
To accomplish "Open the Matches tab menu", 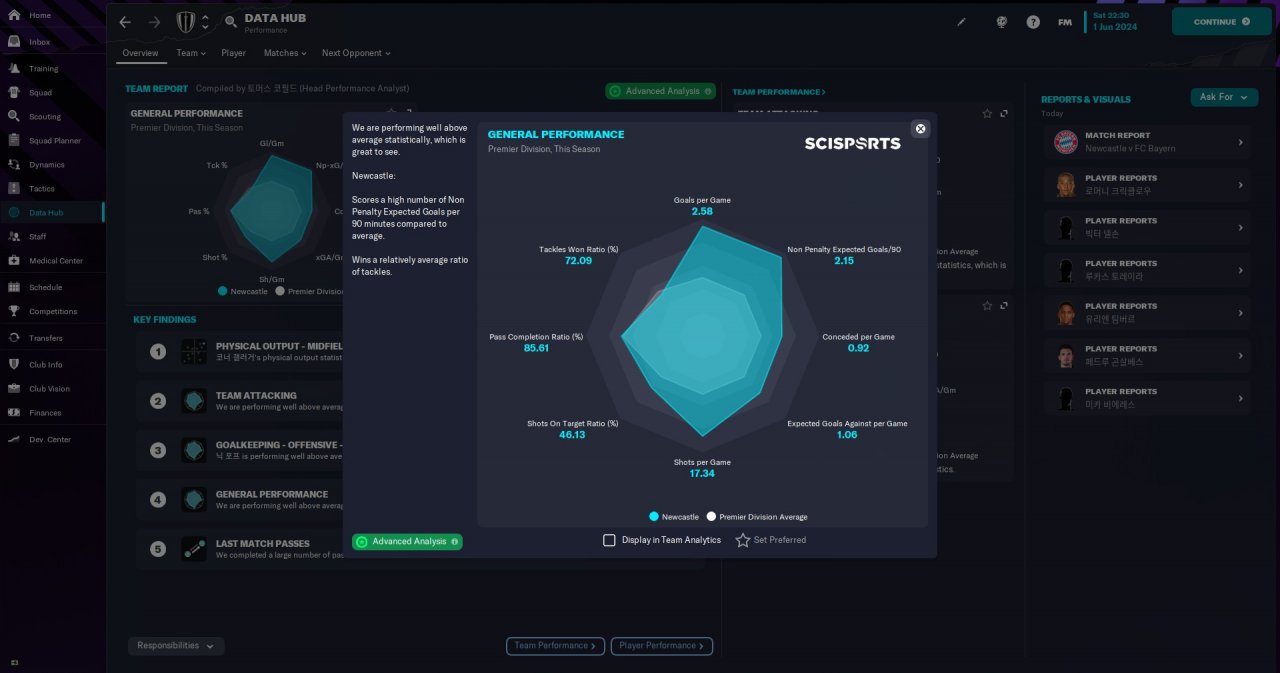I will [285, 53].
